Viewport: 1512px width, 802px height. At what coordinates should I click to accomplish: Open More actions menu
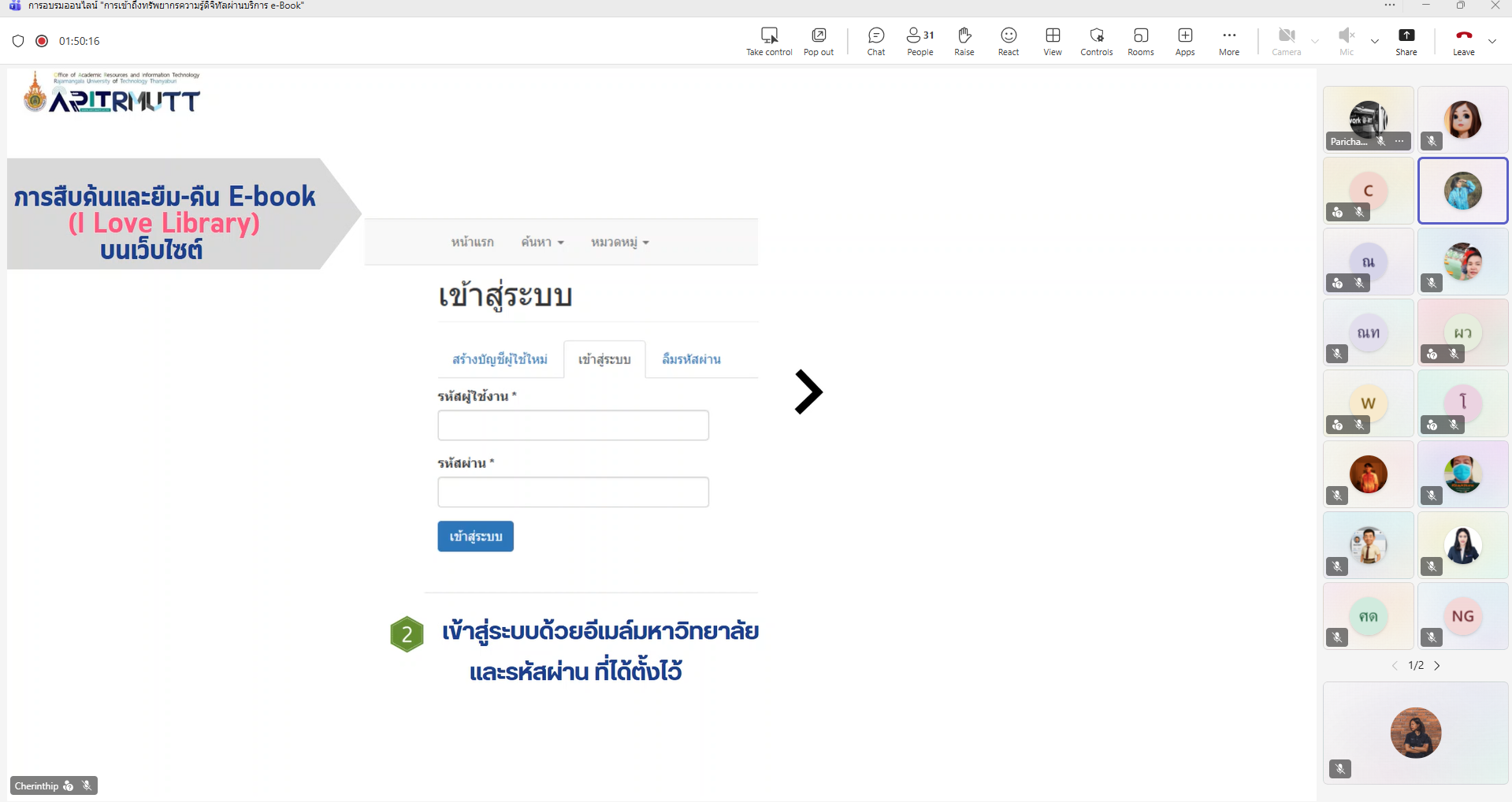click(x=1228, y=41)
